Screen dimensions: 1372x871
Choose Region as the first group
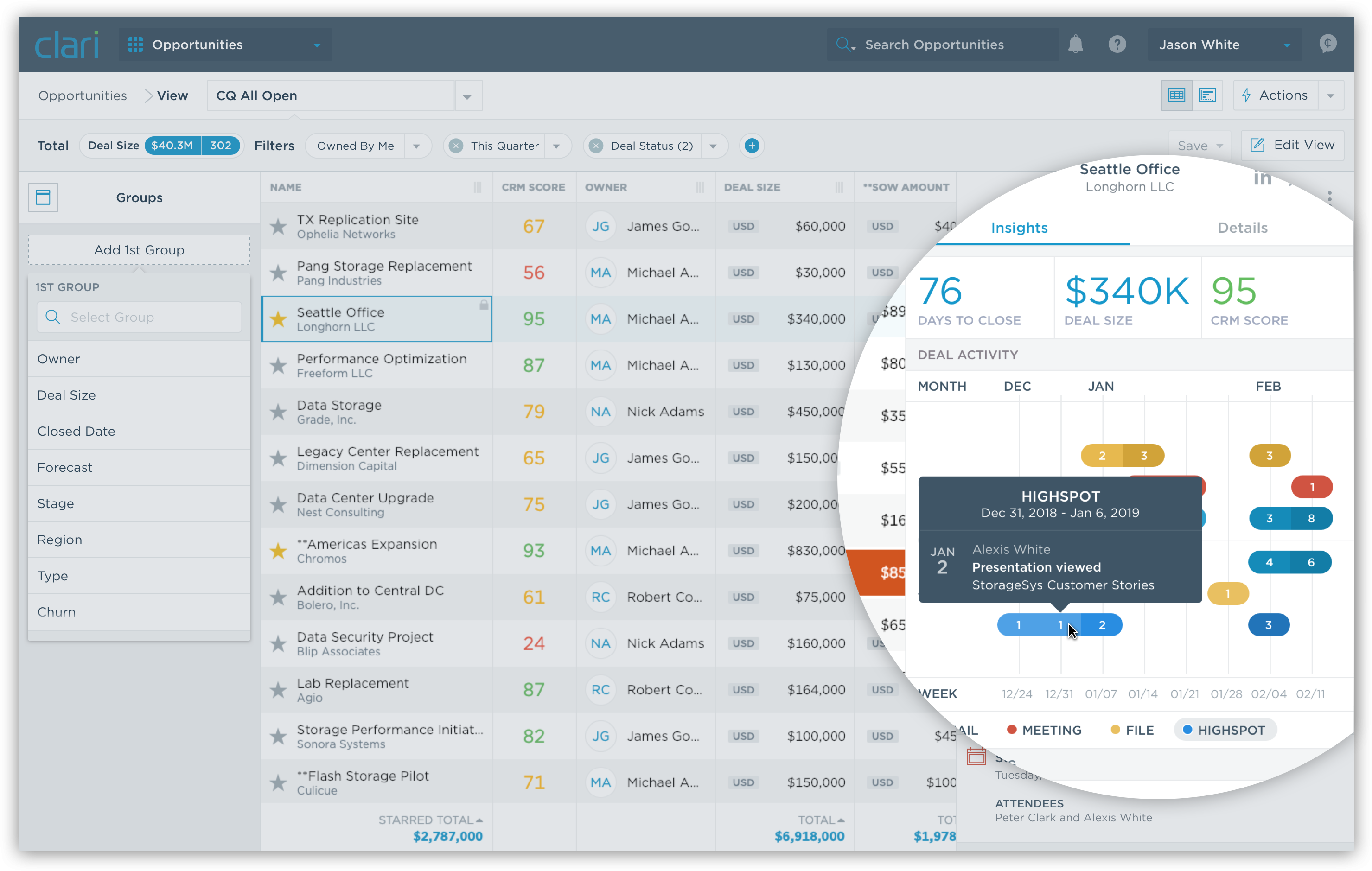pyautogui.click(x=139, y=540)
